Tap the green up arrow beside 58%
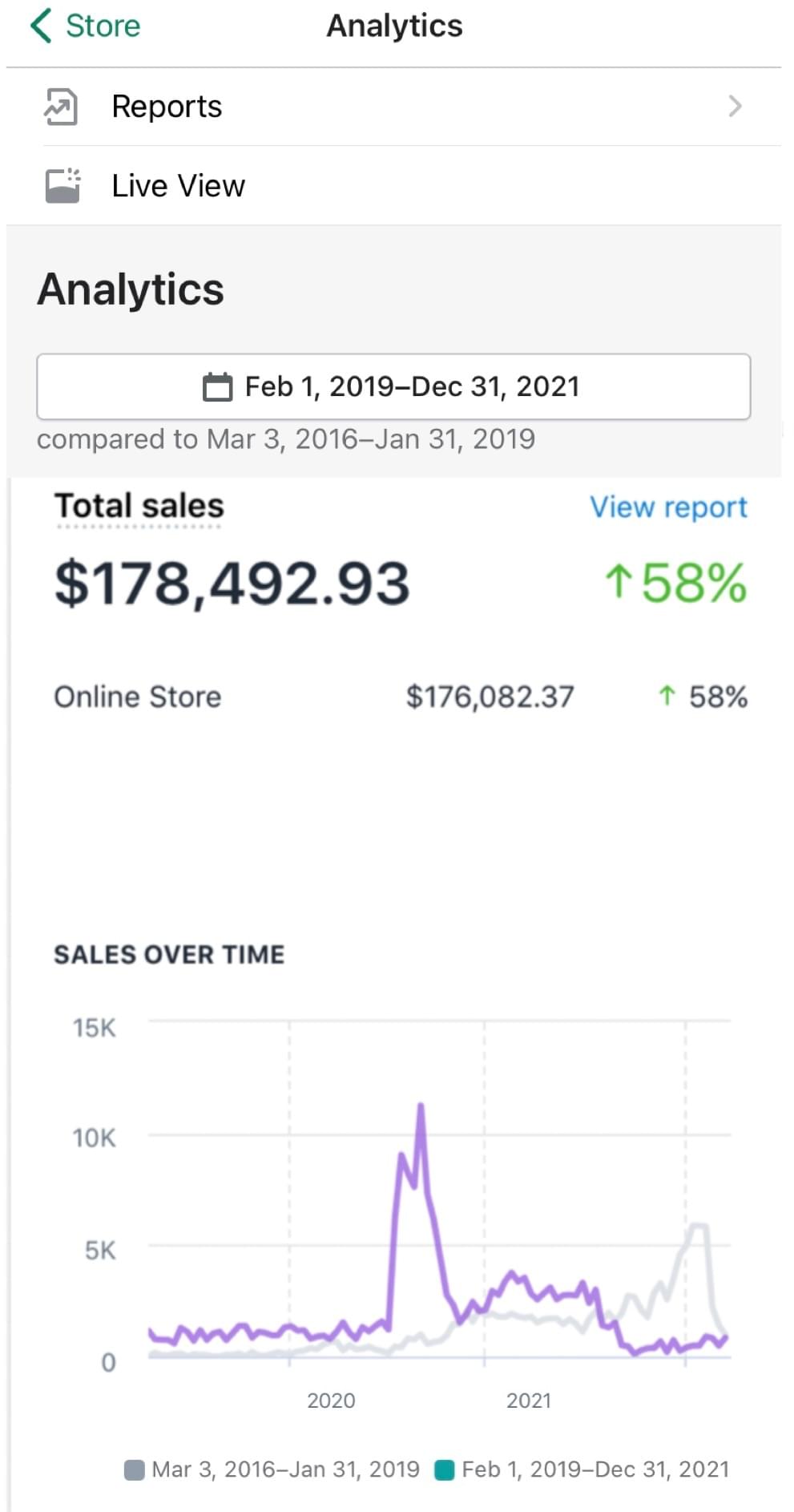 (x=618, y=581)
